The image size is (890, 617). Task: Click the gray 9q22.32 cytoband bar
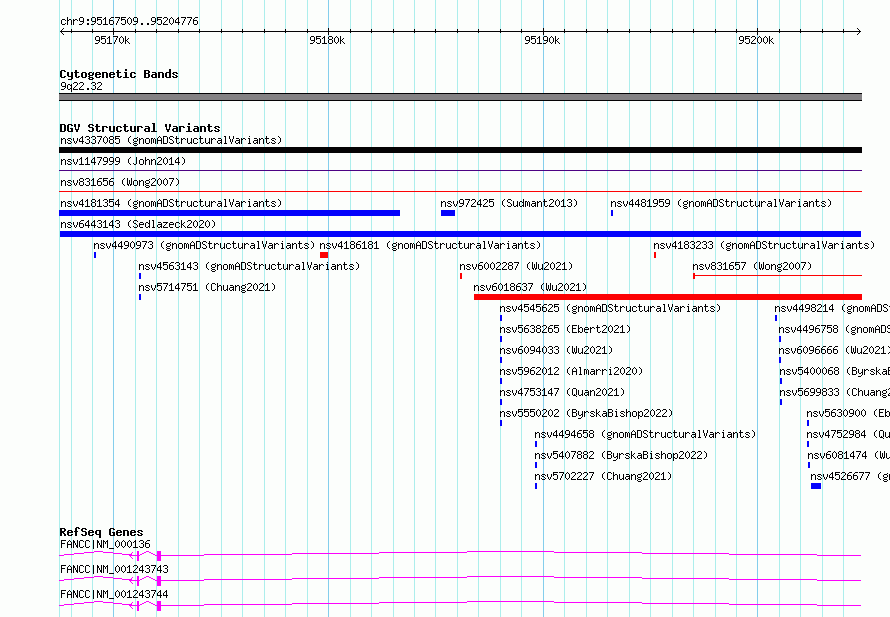(460, 97)
